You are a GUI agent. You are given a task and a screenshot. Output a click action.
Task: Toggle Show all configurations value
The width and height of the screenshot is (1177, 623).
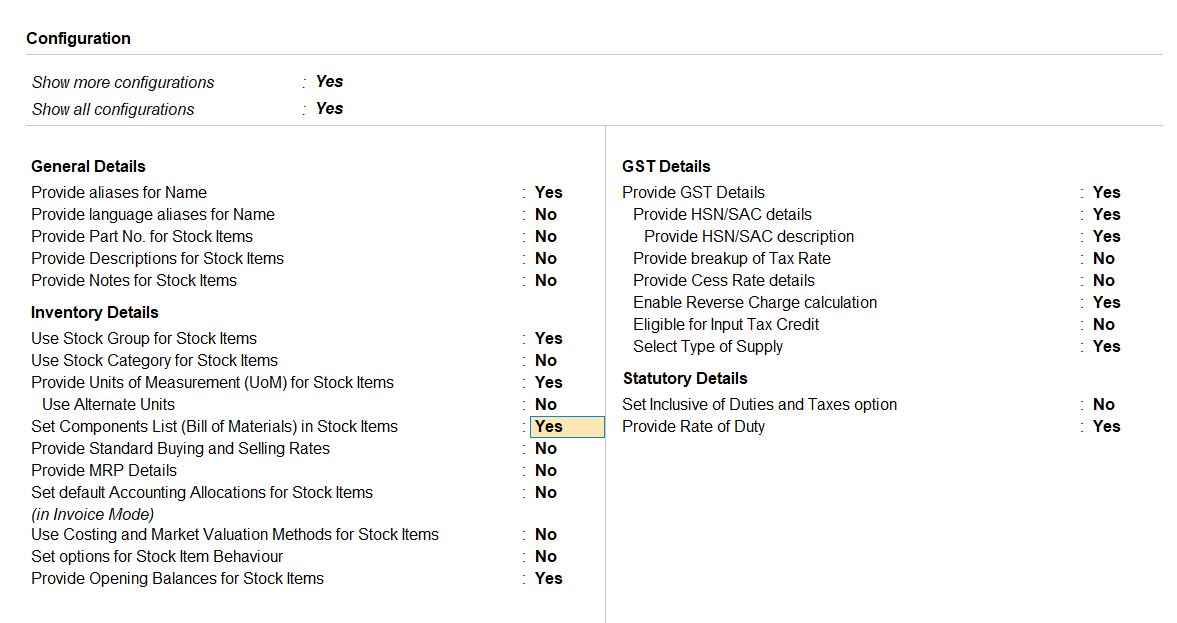coord(329,109)
